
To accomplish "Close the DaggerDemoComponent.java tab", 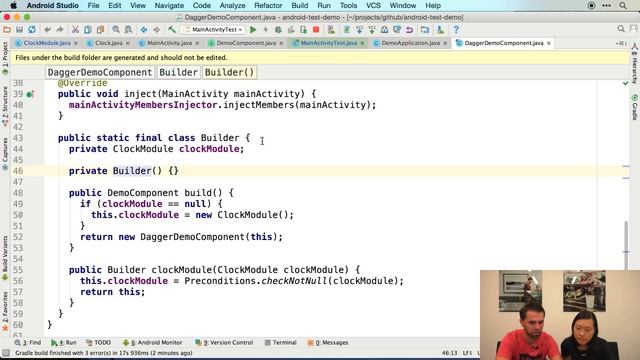I will coord(549,43).
